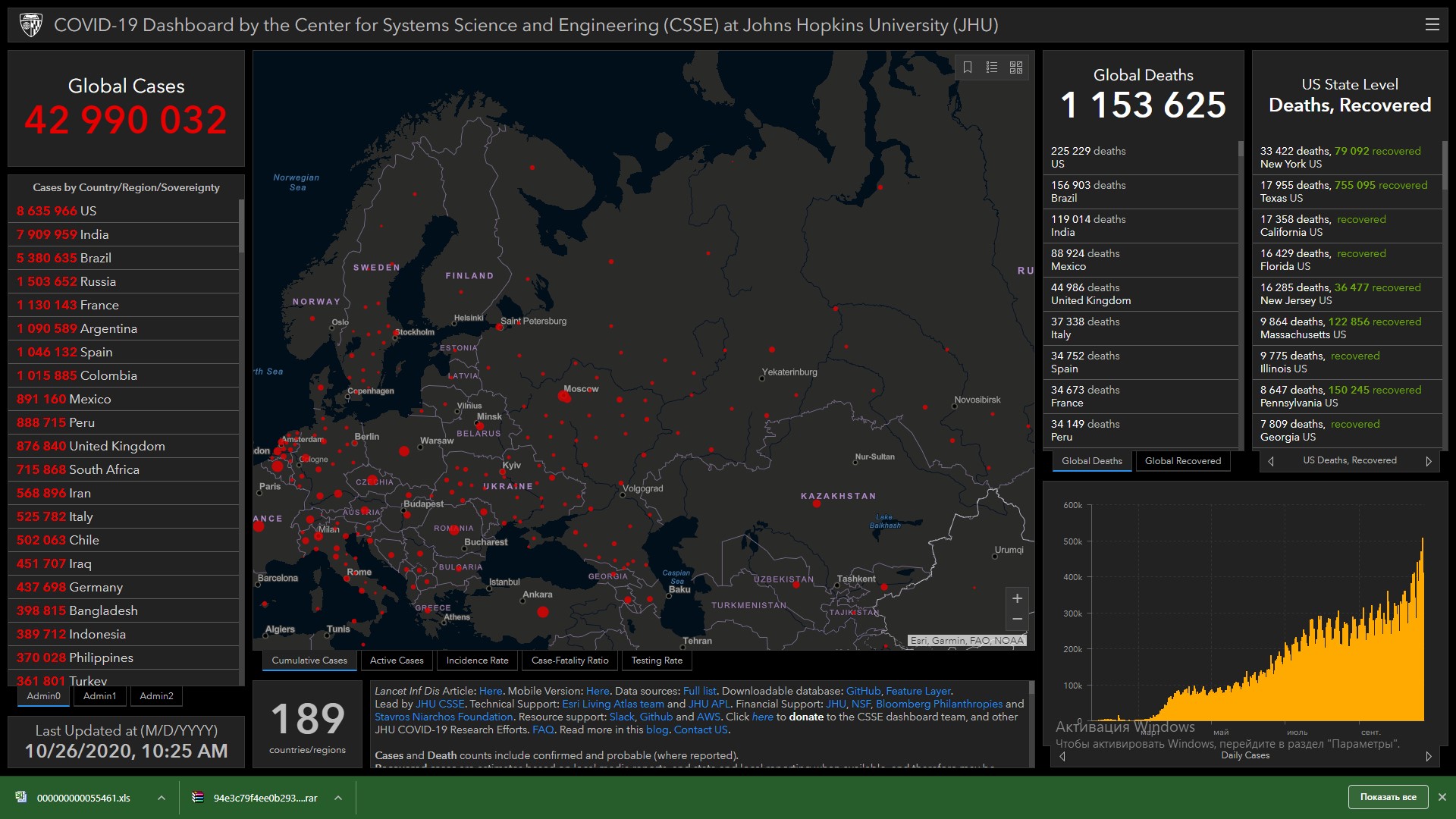
Task: Go to next US state panel
Action: click(1429, 461)
